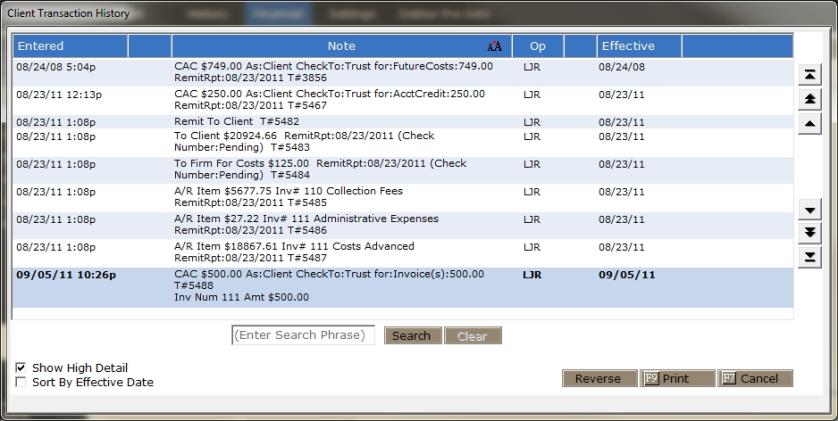Viewport: 838px width, 421px height.
Task: Click the Note column header
Action: click(x=341, y=46)
